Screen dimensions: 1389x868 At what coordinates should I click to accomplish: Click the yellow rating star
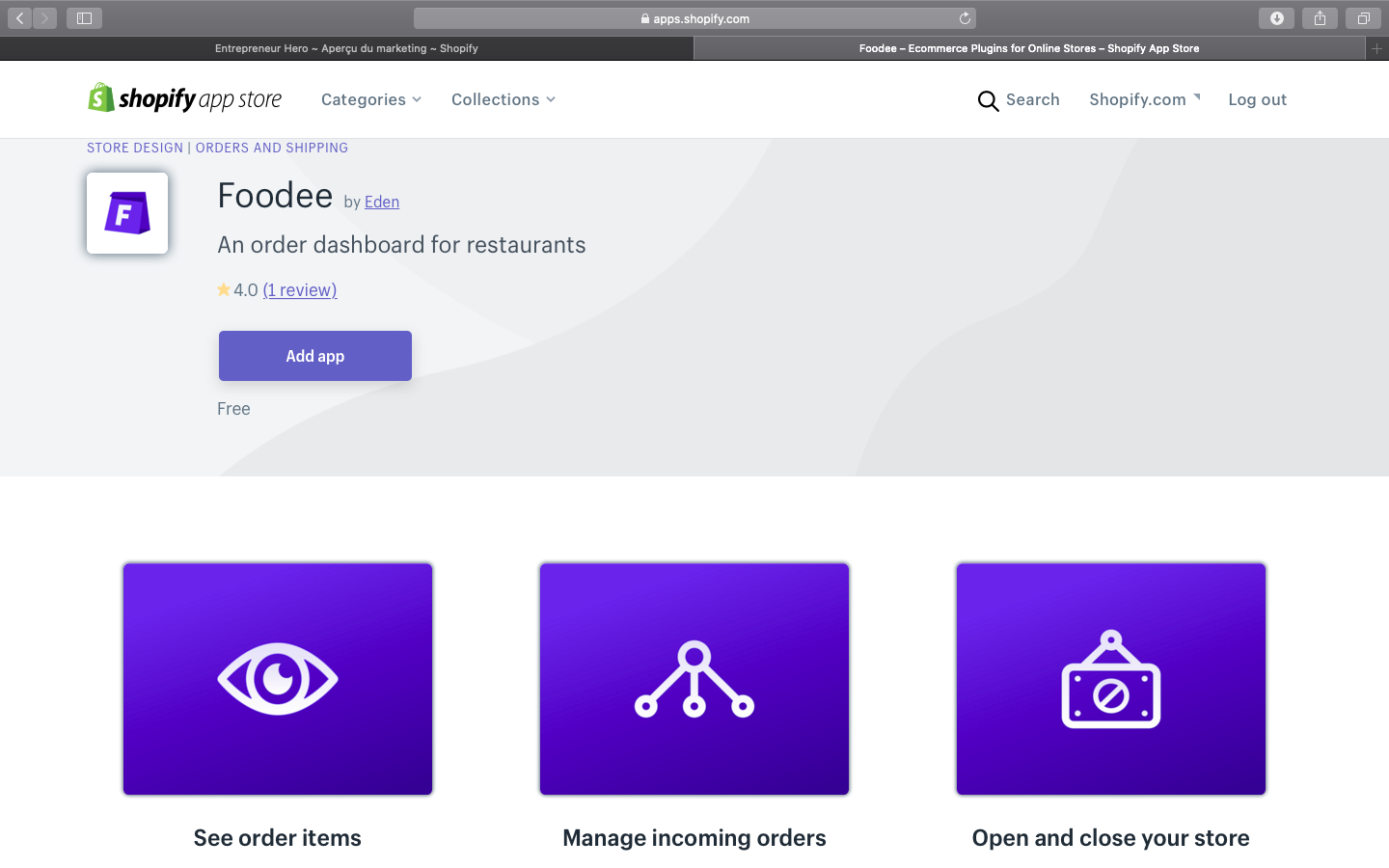pos(224,289)
